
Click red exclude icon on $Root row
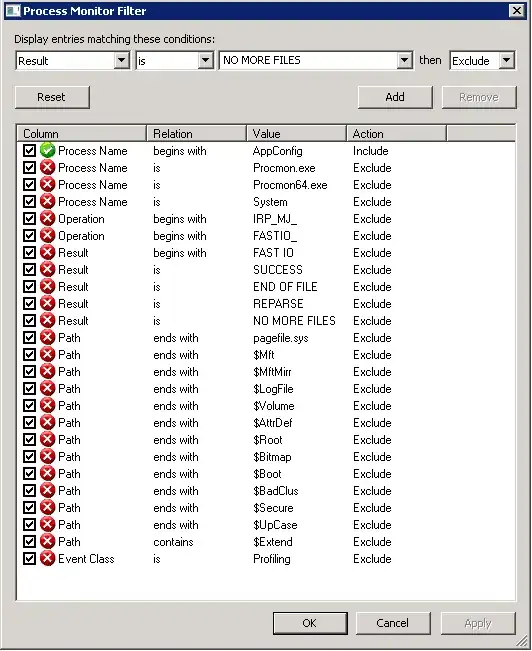pos(48,440)
